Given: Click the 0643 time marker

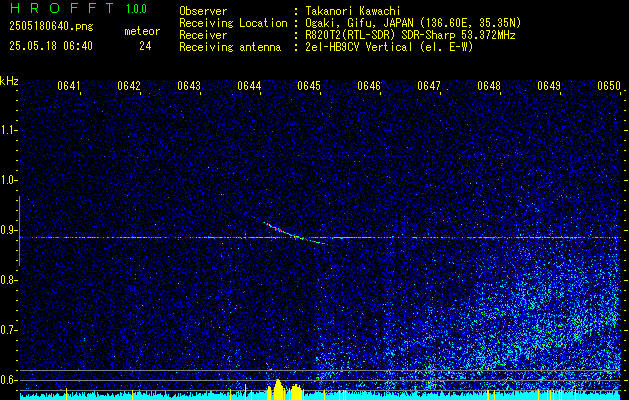Looking at the screenshot, I should [x=189, y=86].
